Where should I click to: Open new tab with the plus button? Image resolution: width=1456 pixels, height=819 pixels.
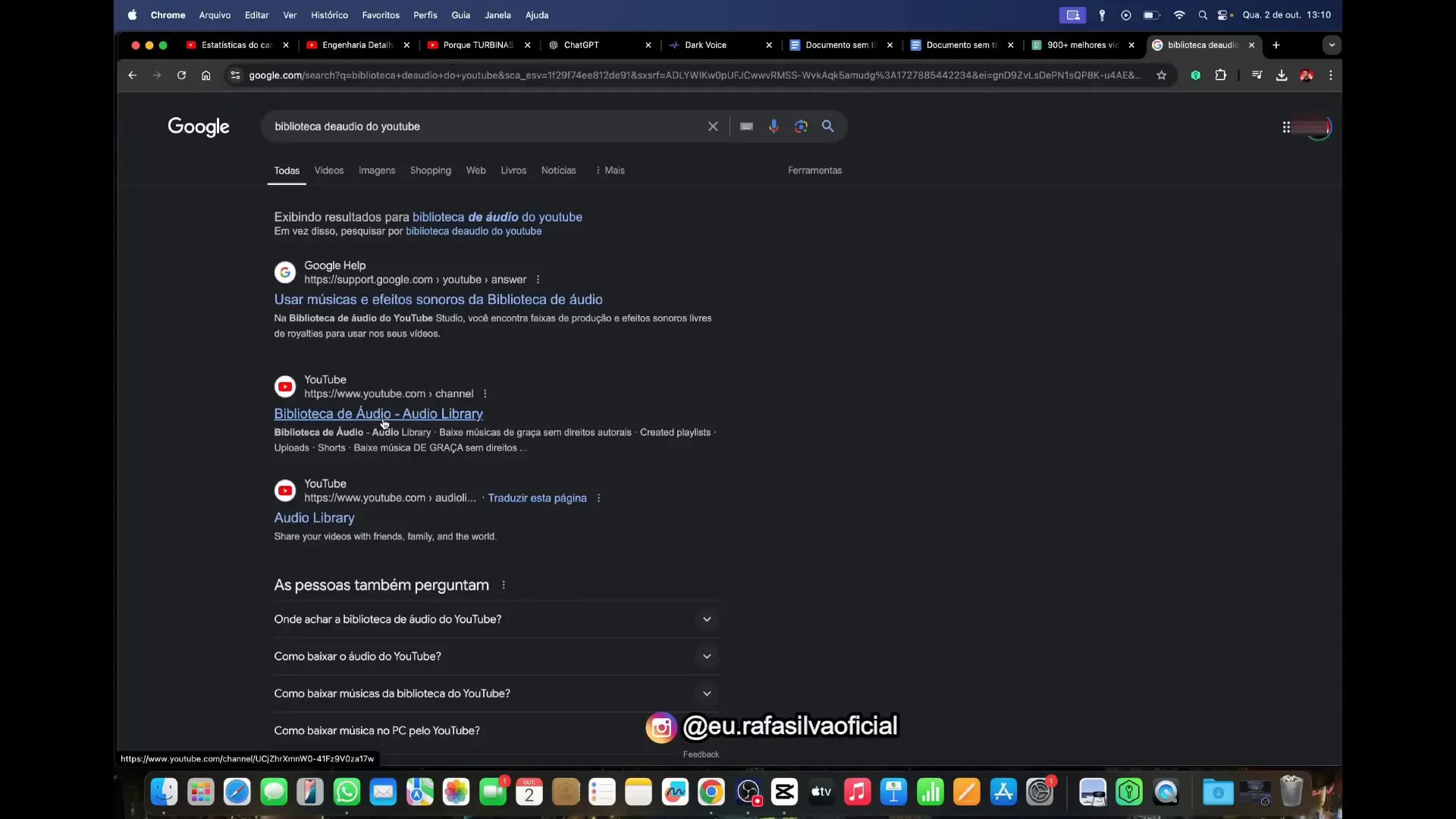tap(1276, 45)
